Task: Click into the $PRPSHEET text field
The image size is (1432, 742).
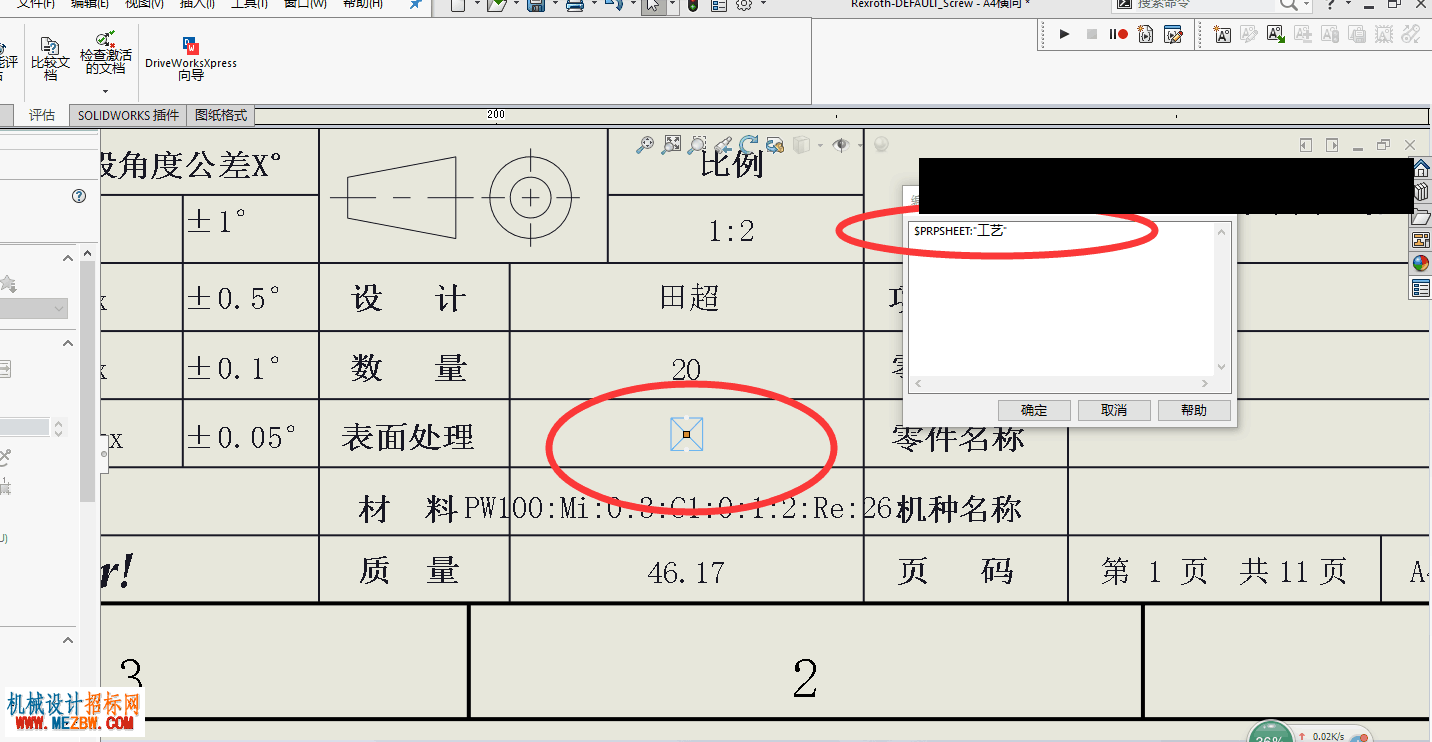Action: click(1061, 299)
